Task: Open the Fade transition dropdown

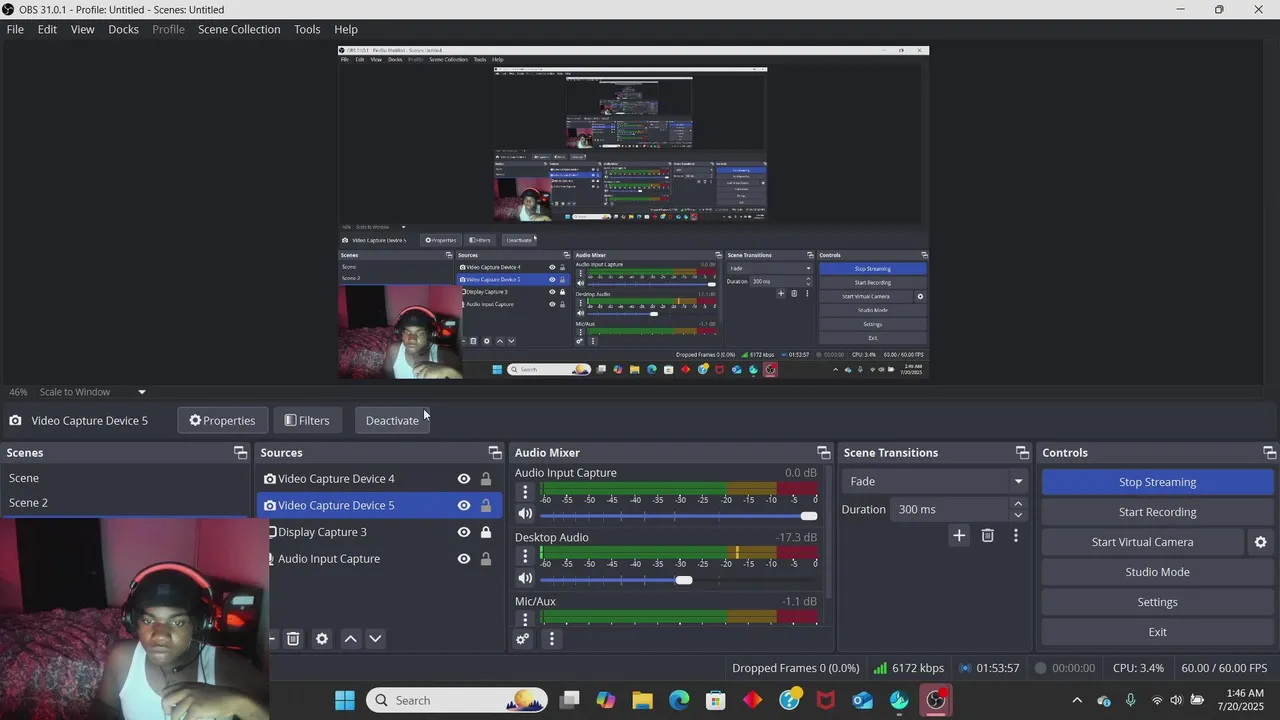Action: (x=935, y=481)
